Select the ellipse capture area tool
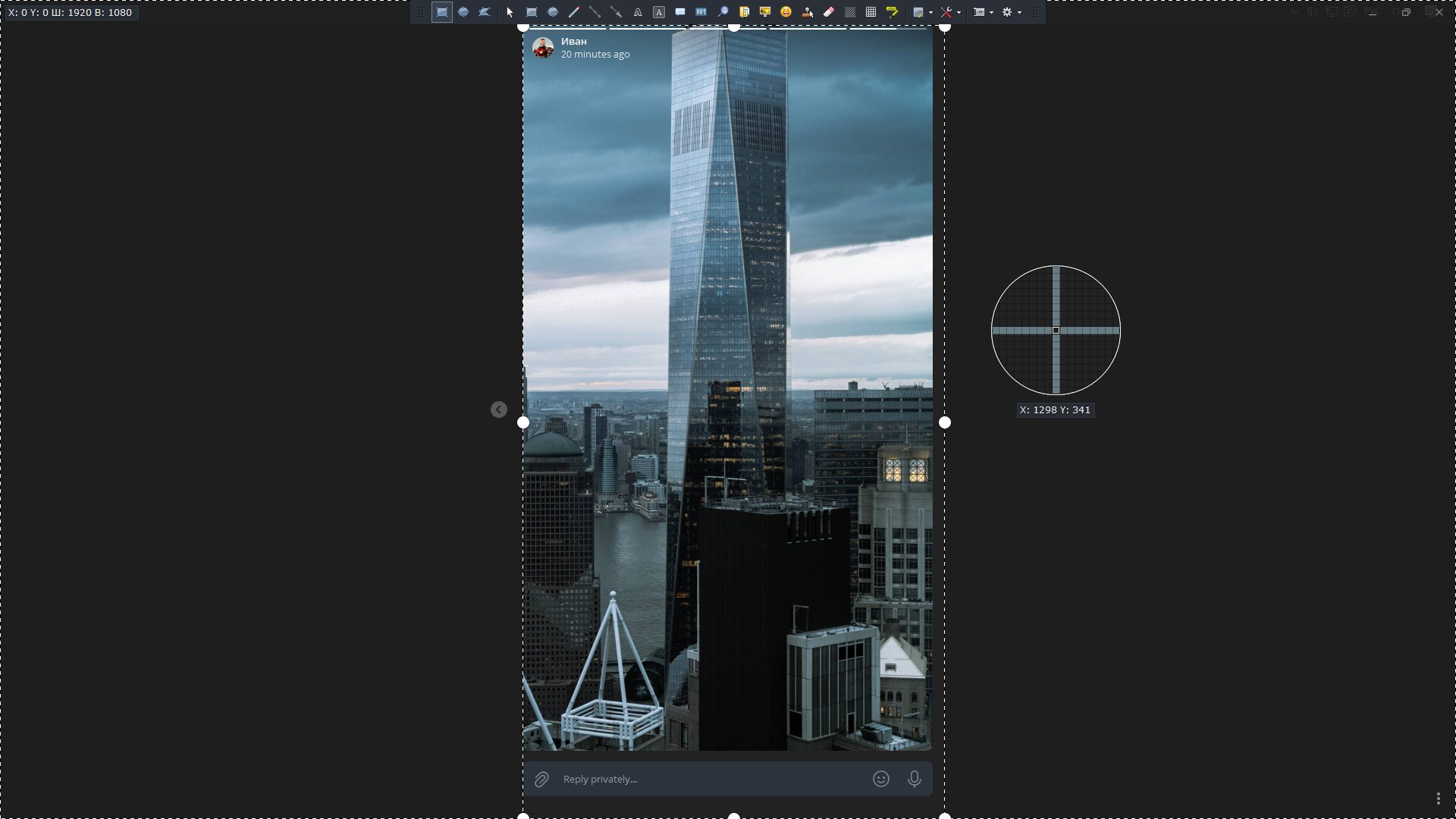This screenshot has height=819, width=1456. coord(463,12)
